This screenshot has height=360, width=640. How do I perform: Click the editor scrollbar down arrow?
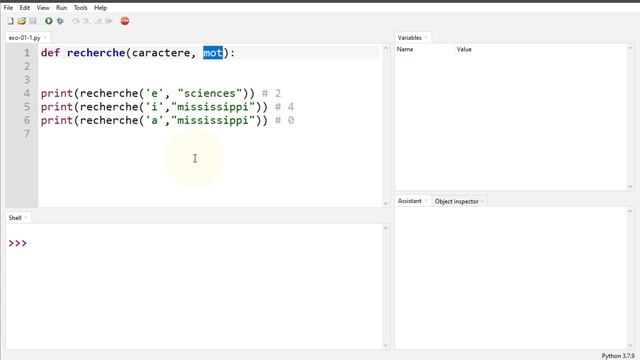(386, 203)
